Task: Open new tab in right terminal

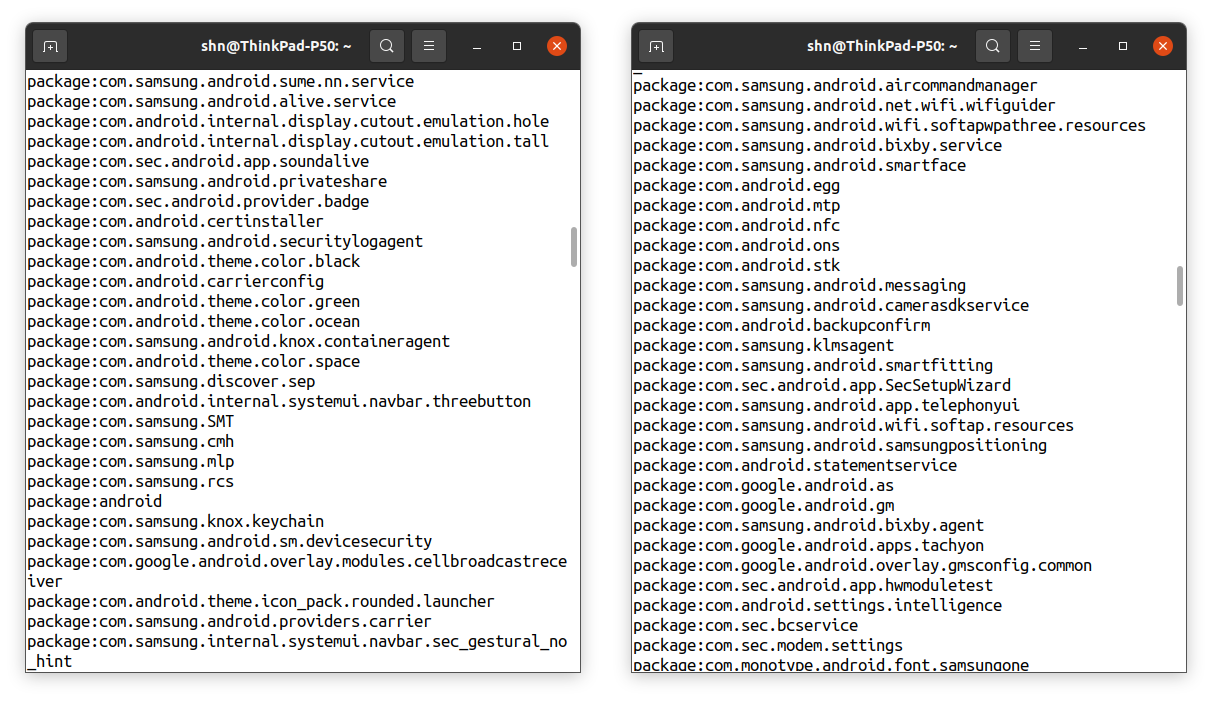Action: tap(656, 46)
